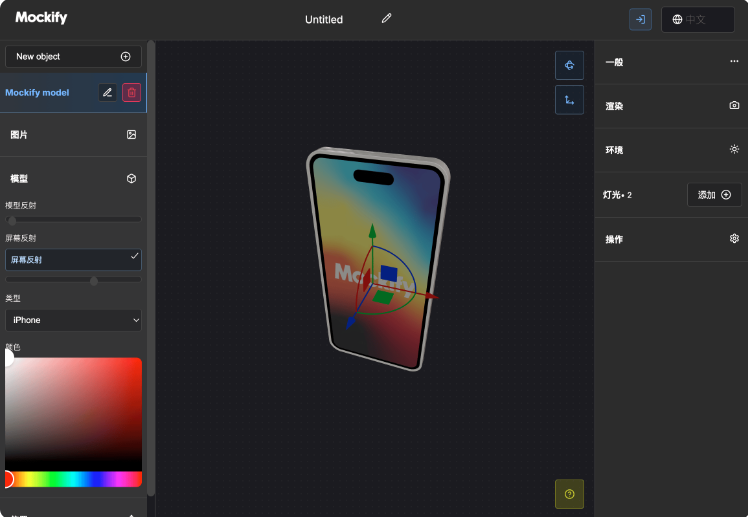Screen dimensions: 748x517
Task: Click the image icon beside 图片
Action: [131, 134]
